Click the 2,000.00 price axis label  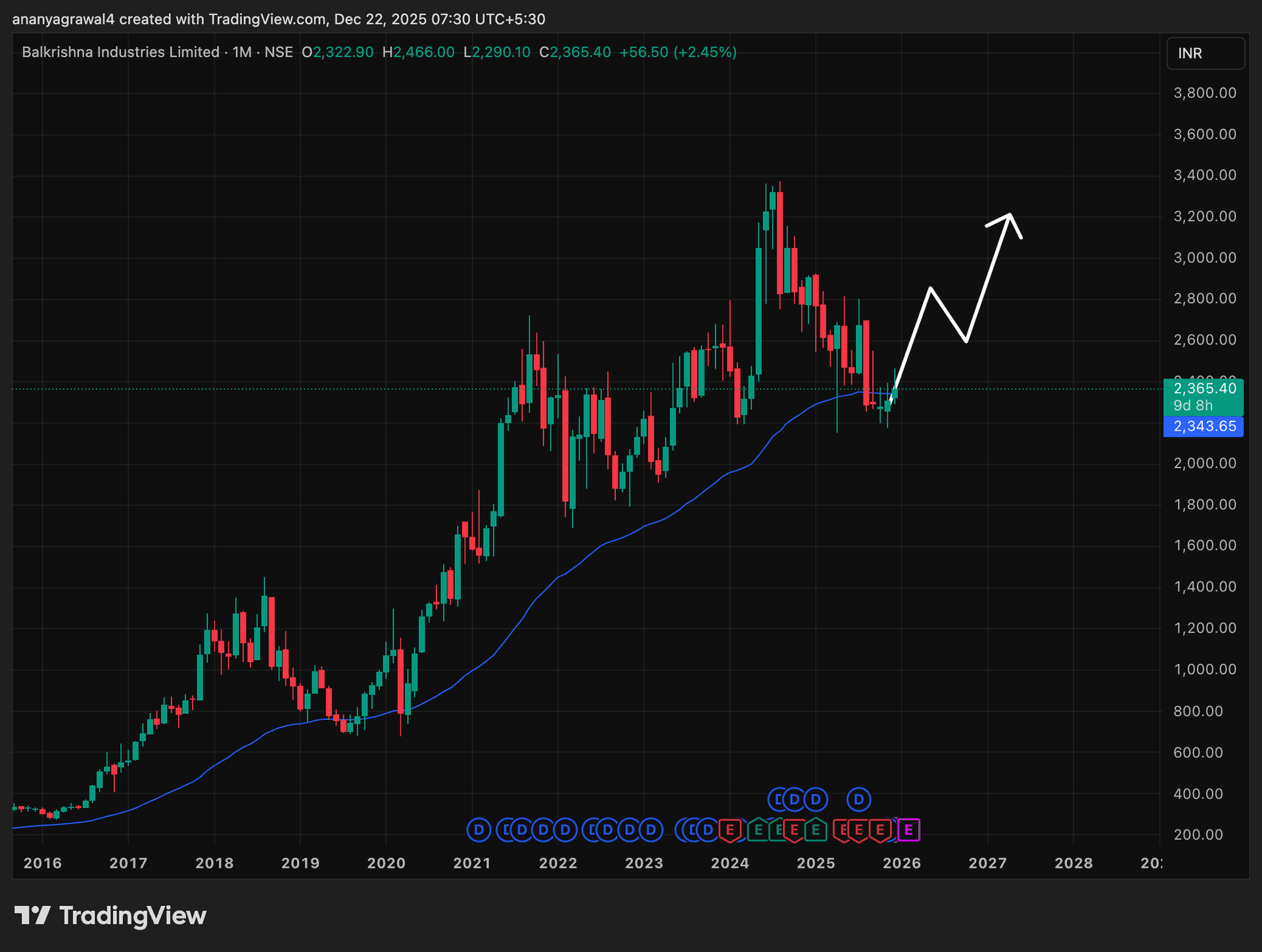(1205, 464)
